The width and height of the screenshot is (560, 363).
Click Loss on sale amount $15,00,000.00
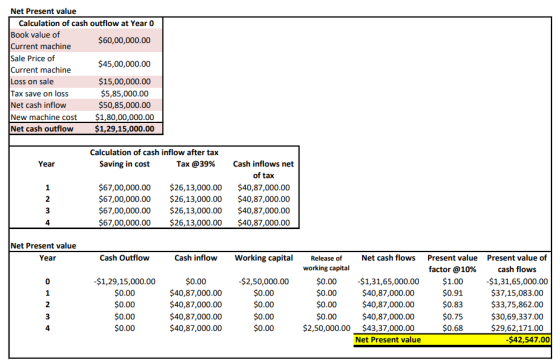pos(124,81)
